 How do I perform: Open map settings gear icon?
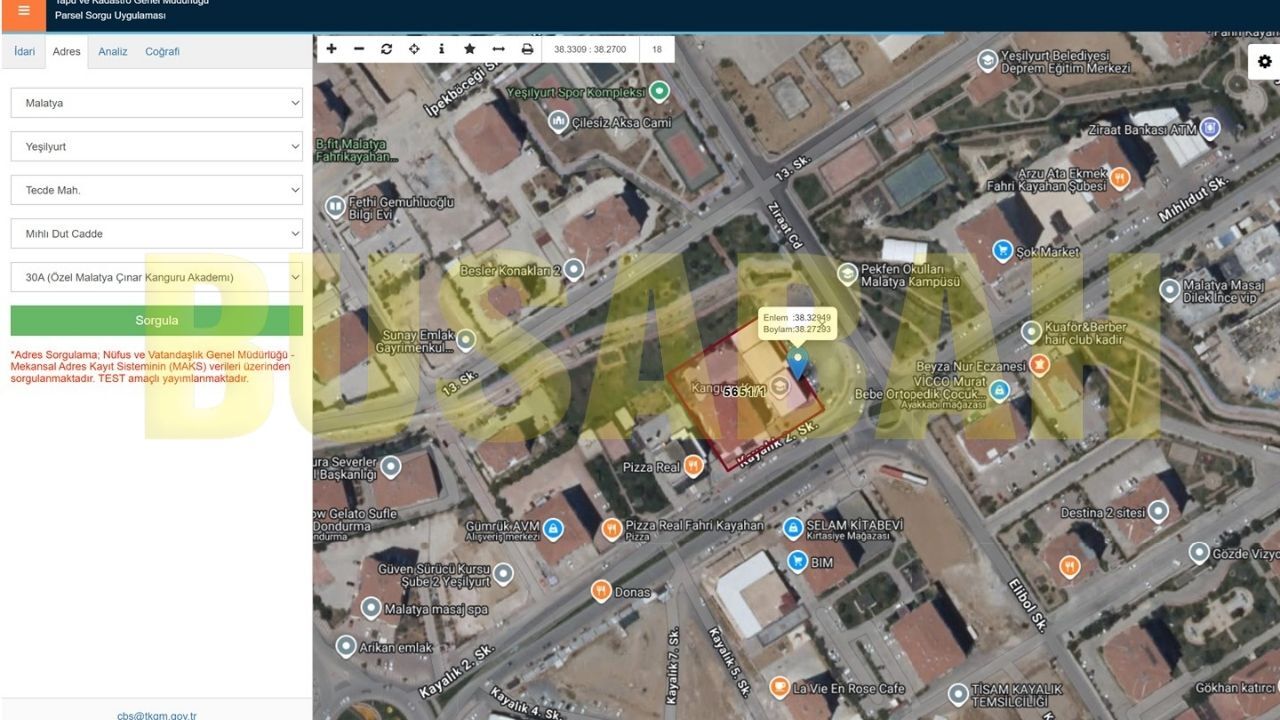point(1264,62)
